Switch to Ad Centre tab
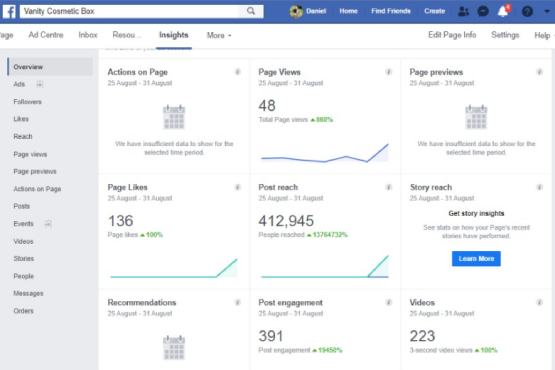This screenshot has height=370, width=555. click(46, 35)
